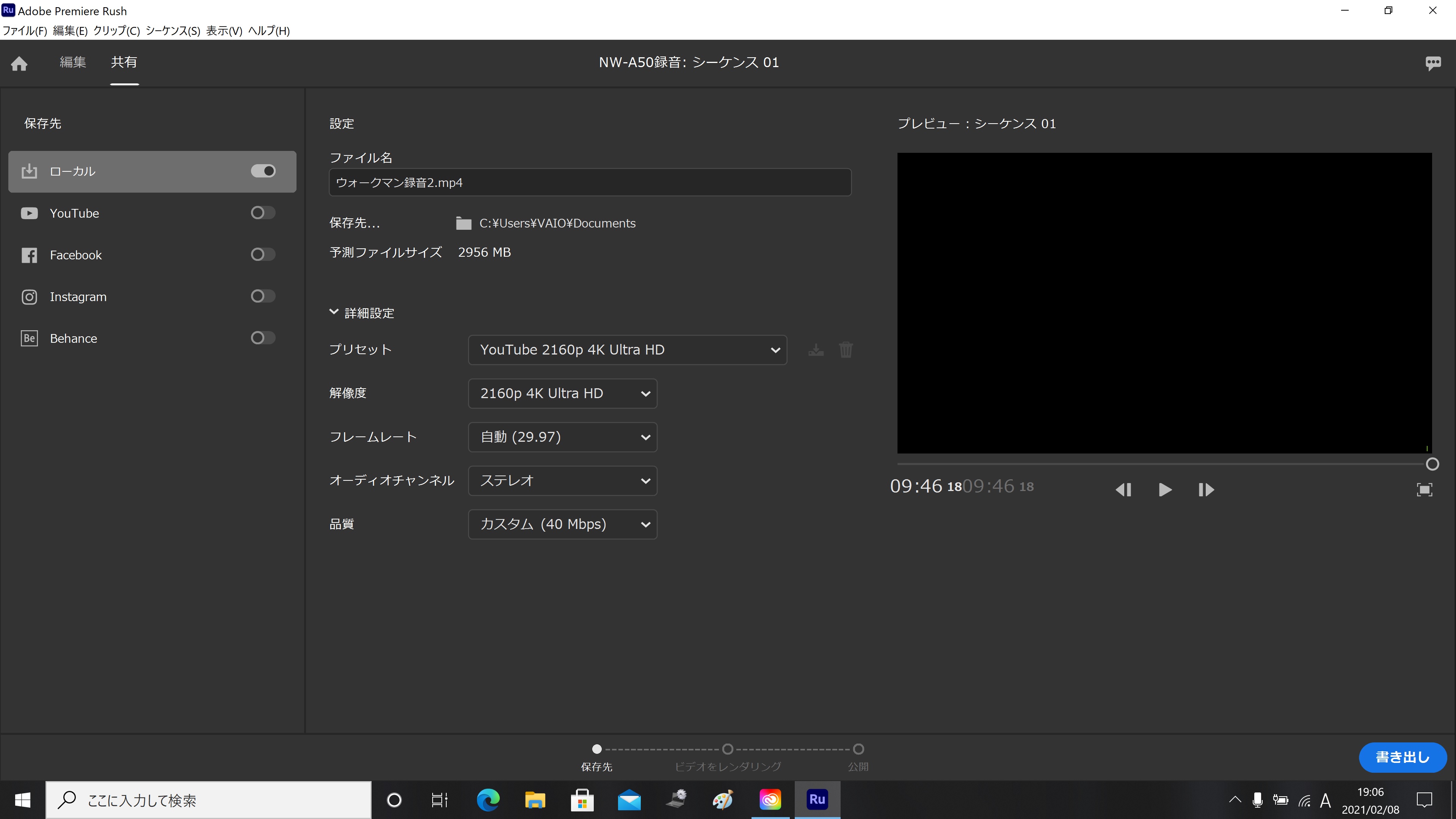Click the file name input field
The height and width of the screenshot is (819, 1456).
click(x=590, y=182)
